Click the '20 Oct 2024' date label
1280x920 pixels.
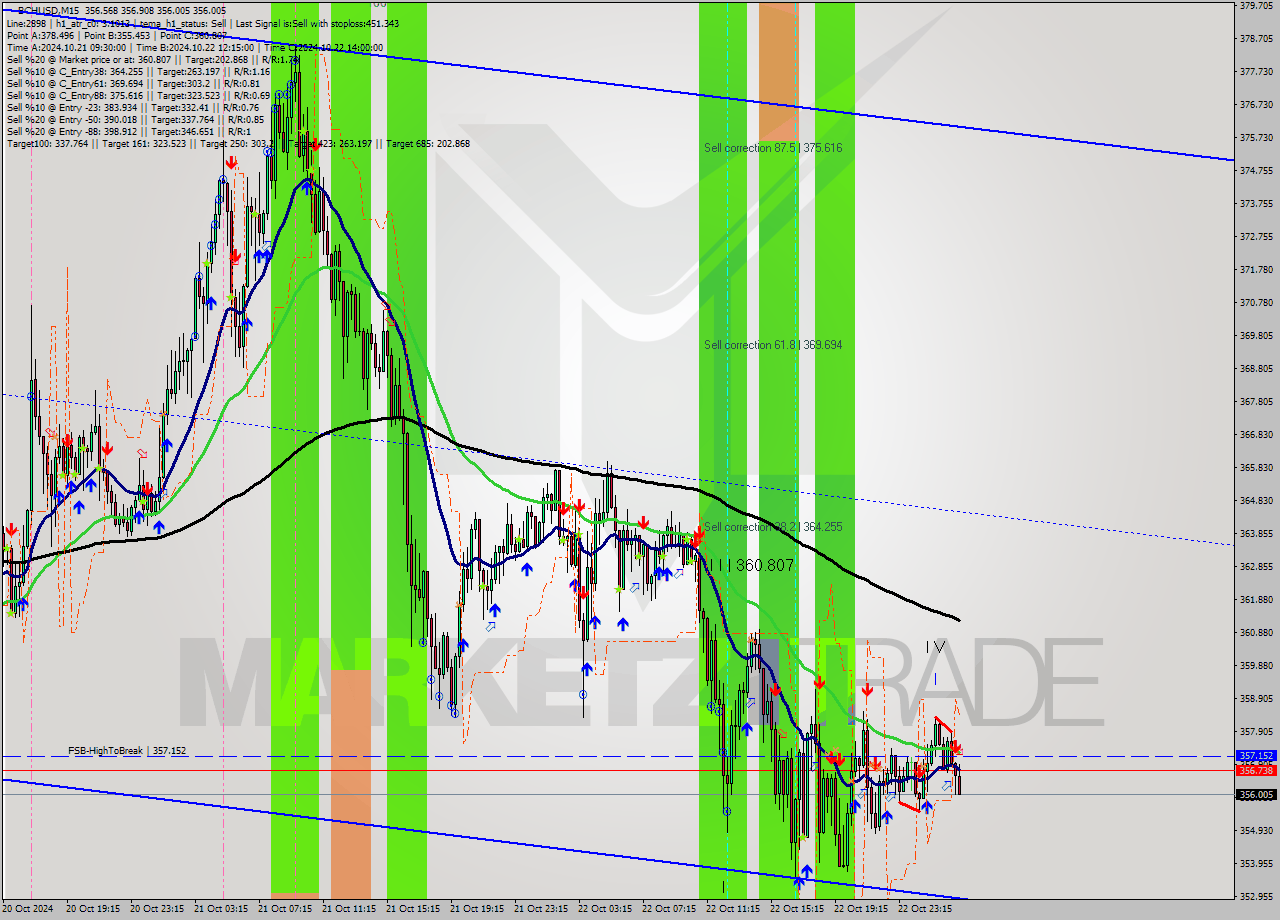28,909
